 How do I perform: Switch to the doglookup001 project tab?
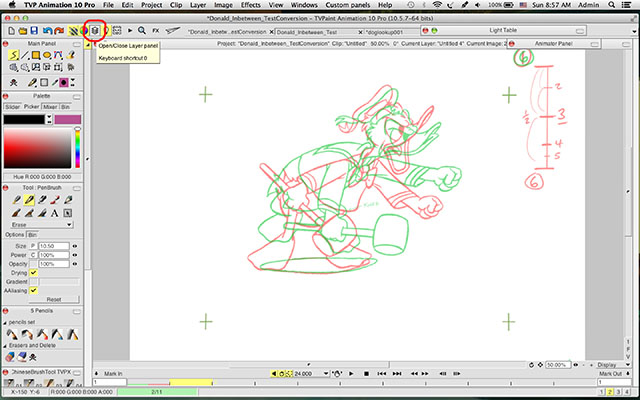click(x=384, y=32)
